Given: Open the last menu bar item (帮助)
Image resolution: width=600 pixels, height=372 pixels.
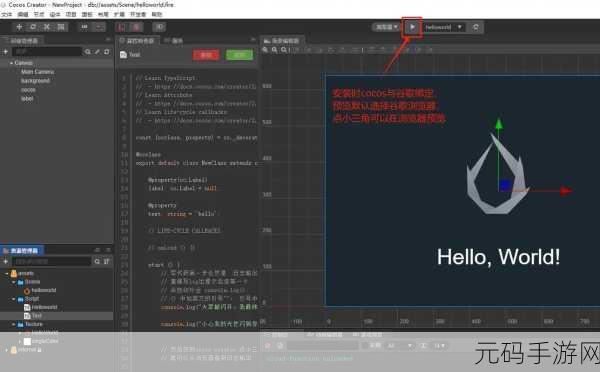Looking at the screenshot, I should (x=157, y=15).
